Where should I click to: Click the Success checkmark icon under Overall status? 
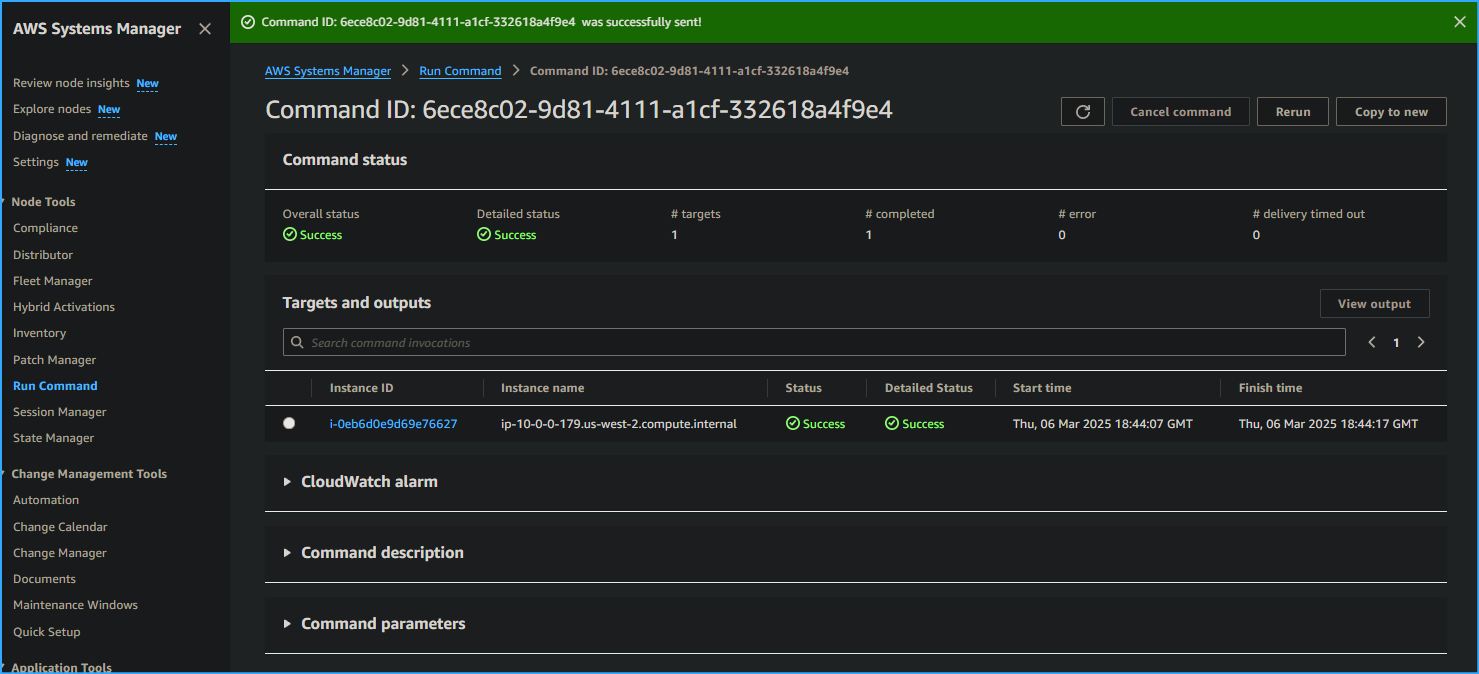(291, 234)
